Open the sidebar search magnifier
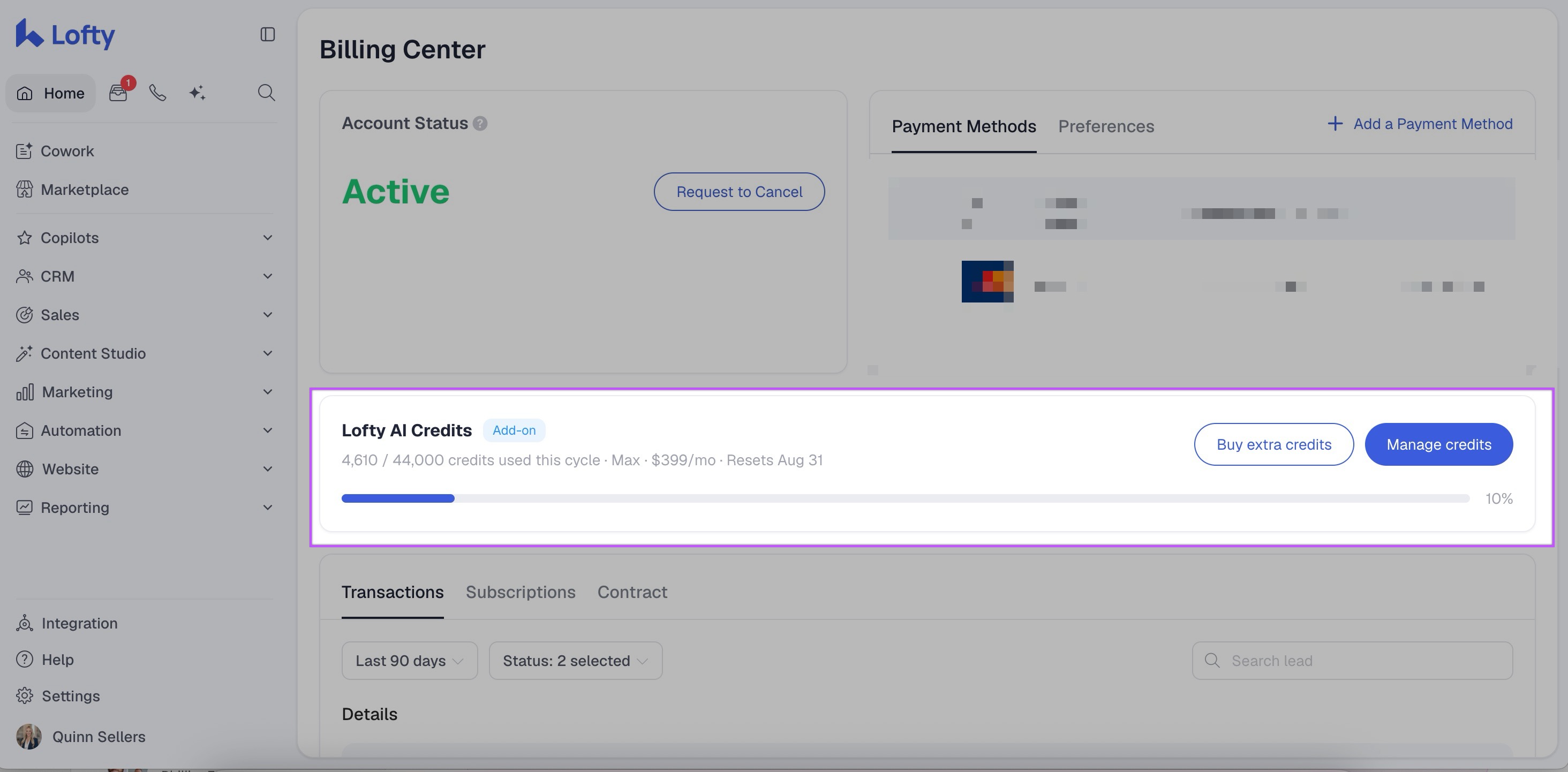The height and width of the screenshot is (772, 1568). tap(267, 93)
